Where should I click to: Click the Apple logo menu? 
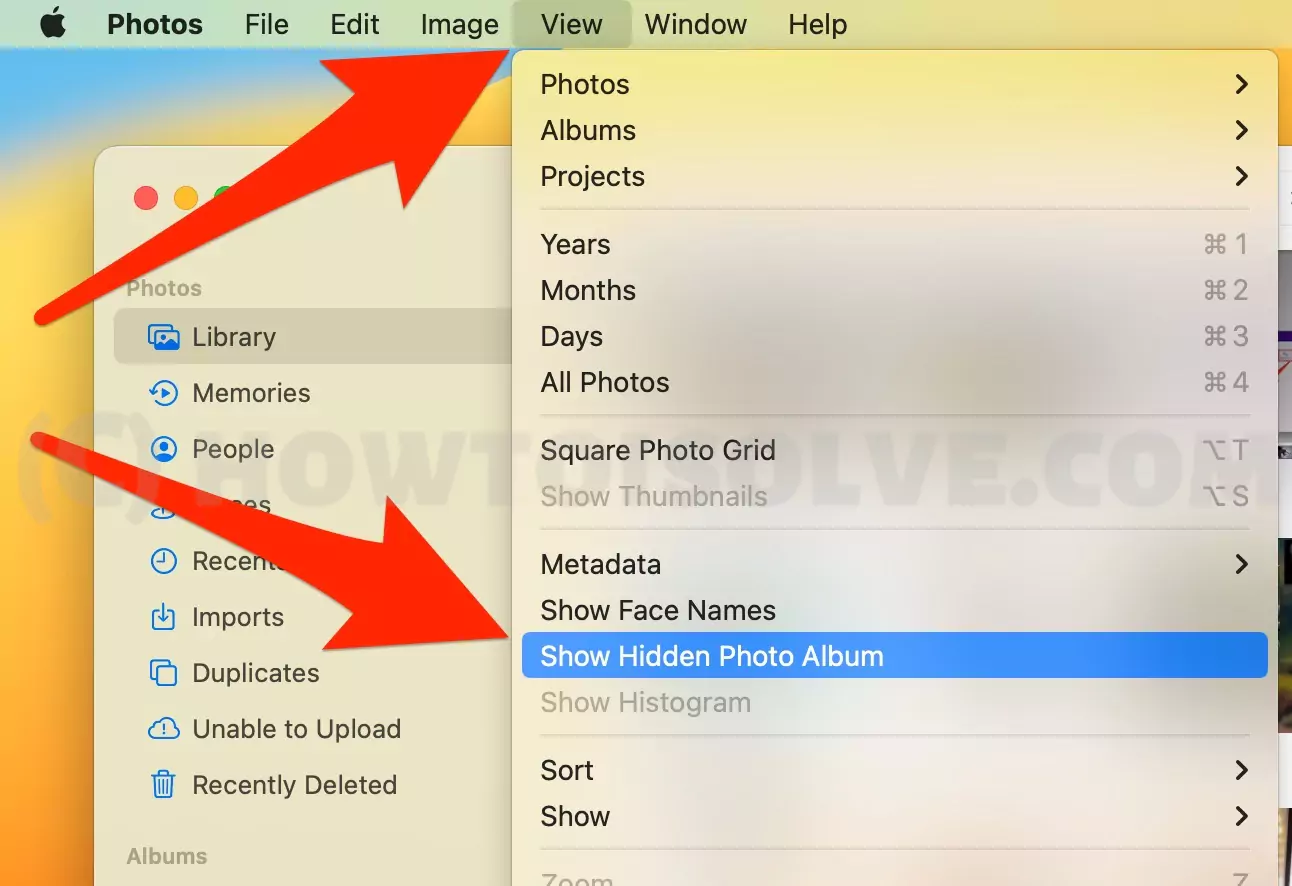click(52, 24)
